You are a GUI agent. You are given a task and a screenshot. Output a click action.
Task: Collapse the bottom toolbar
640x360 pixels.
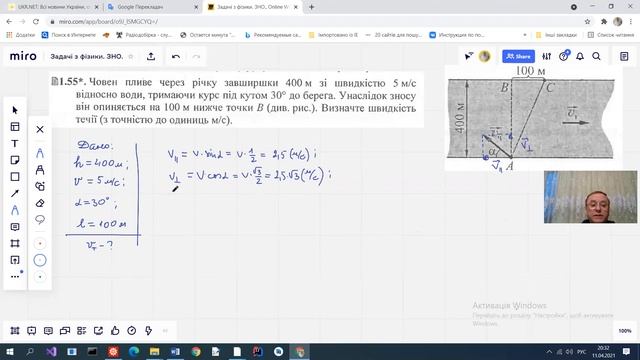pos(165,331)
